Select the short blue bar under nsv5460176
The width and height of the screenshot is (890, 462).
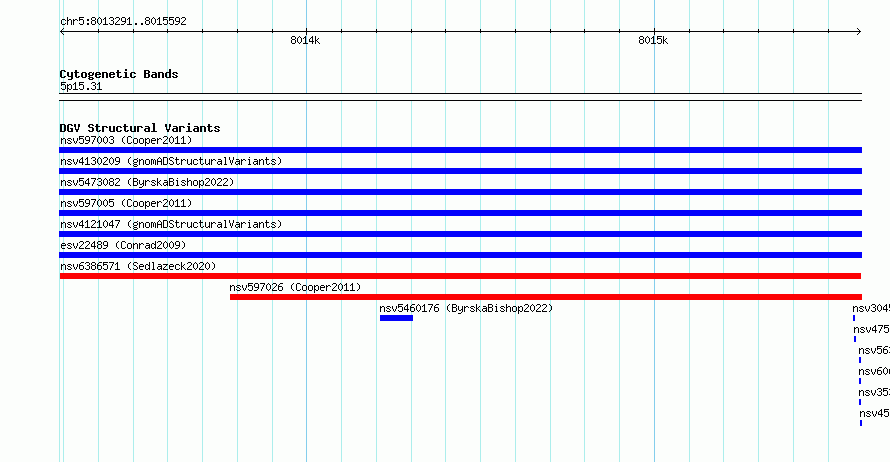396,318
